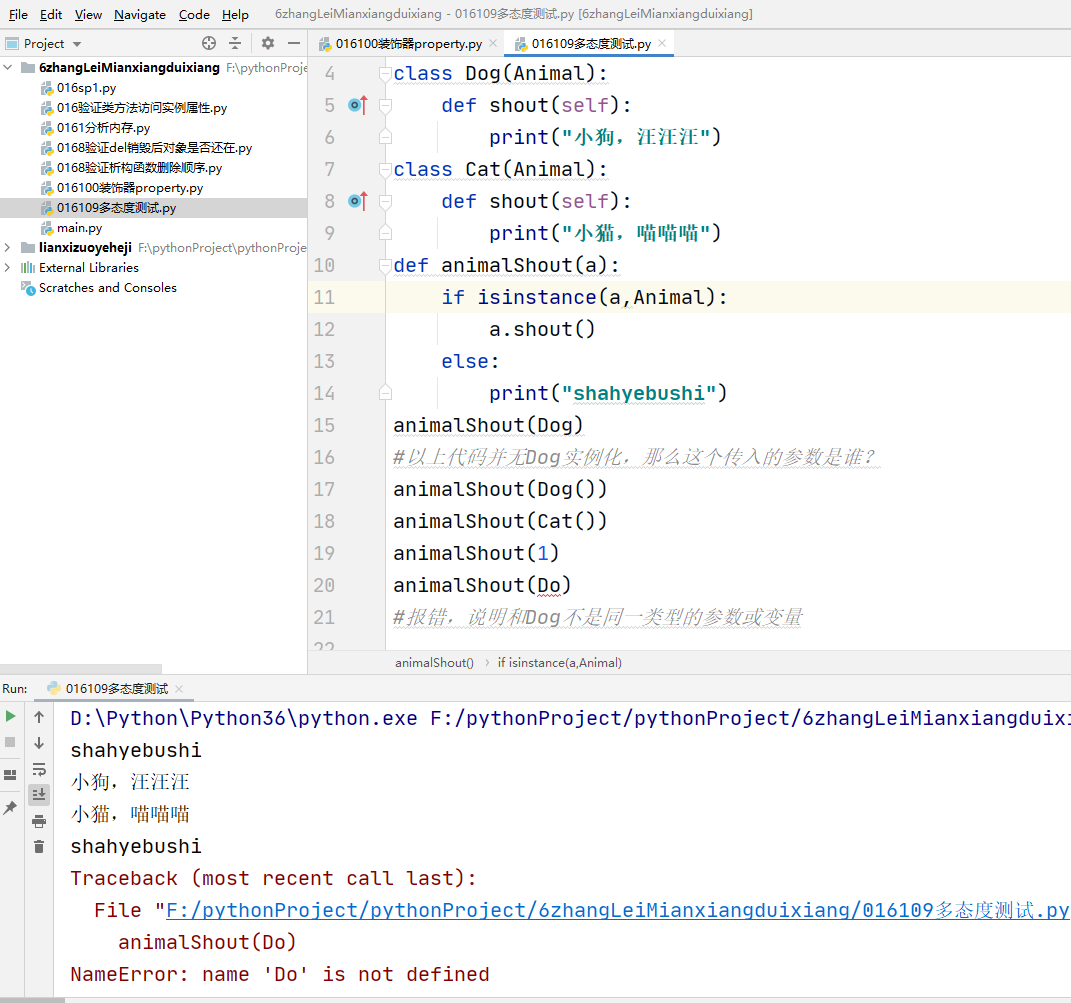The width and height of the screenshot is (1071, 1003).
Task: Rerun script with green play button
Action: click(10, 716)
